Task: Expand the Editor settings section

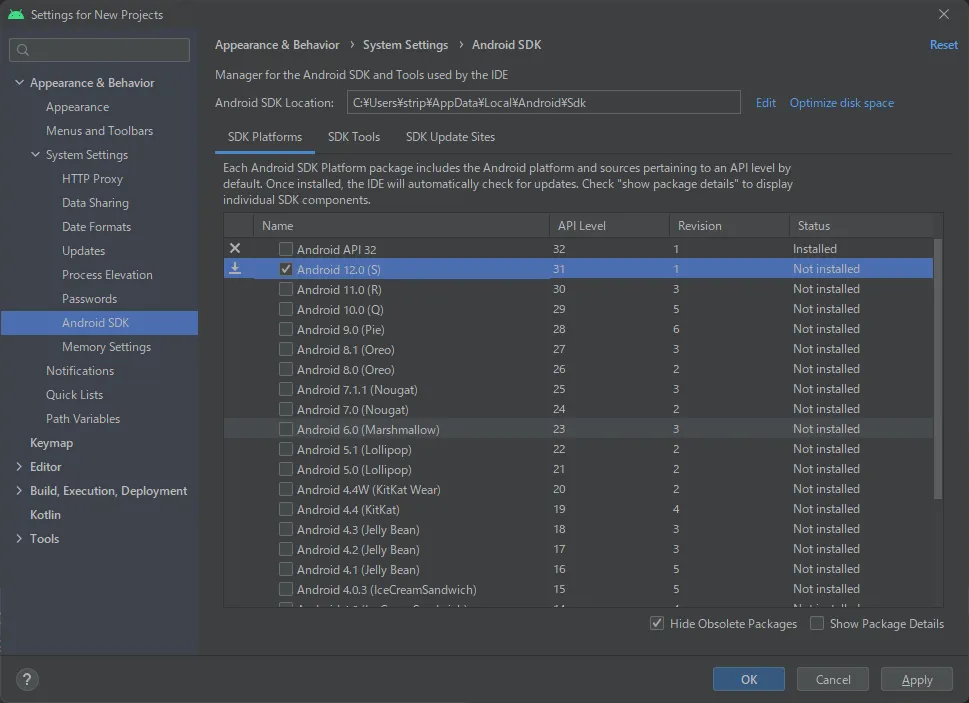Action: tap(19, 467)
